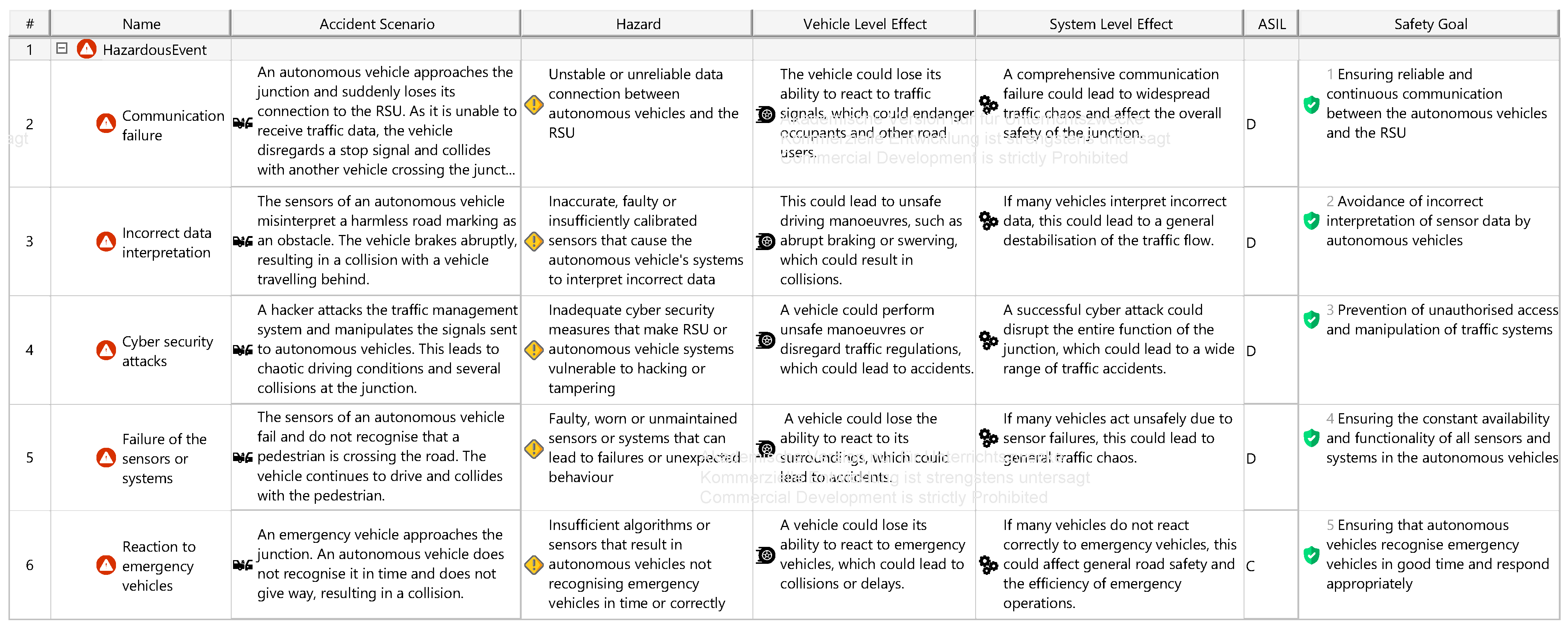Image resolution: width=1568 pixels, height=629 pixels.
Task: Click vehicle level effect icon in Cyber security row
Action: tap(765, 340)
